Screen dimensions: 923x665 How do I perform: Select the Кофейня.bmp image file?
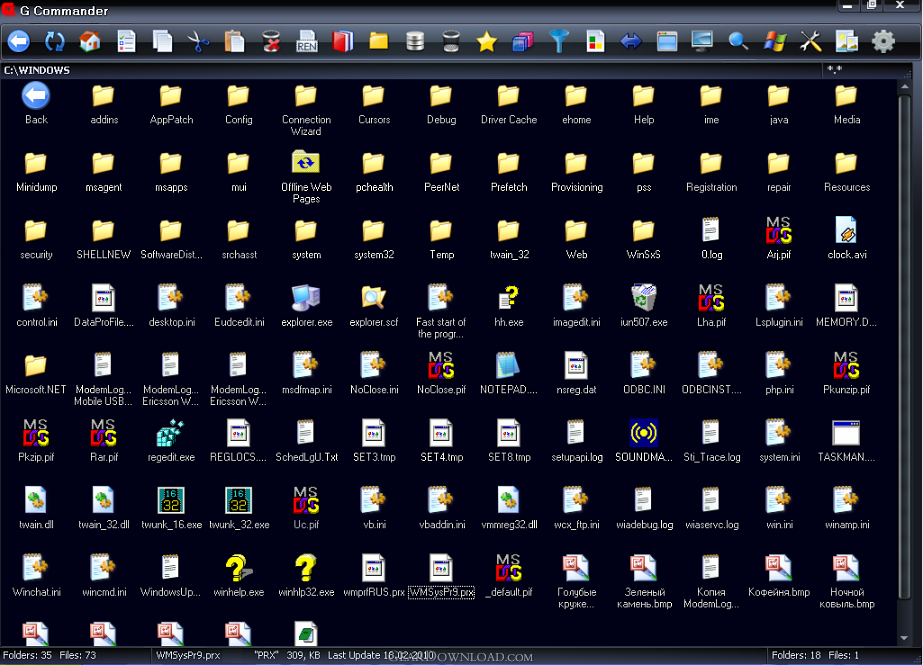(x=779, y=577)
